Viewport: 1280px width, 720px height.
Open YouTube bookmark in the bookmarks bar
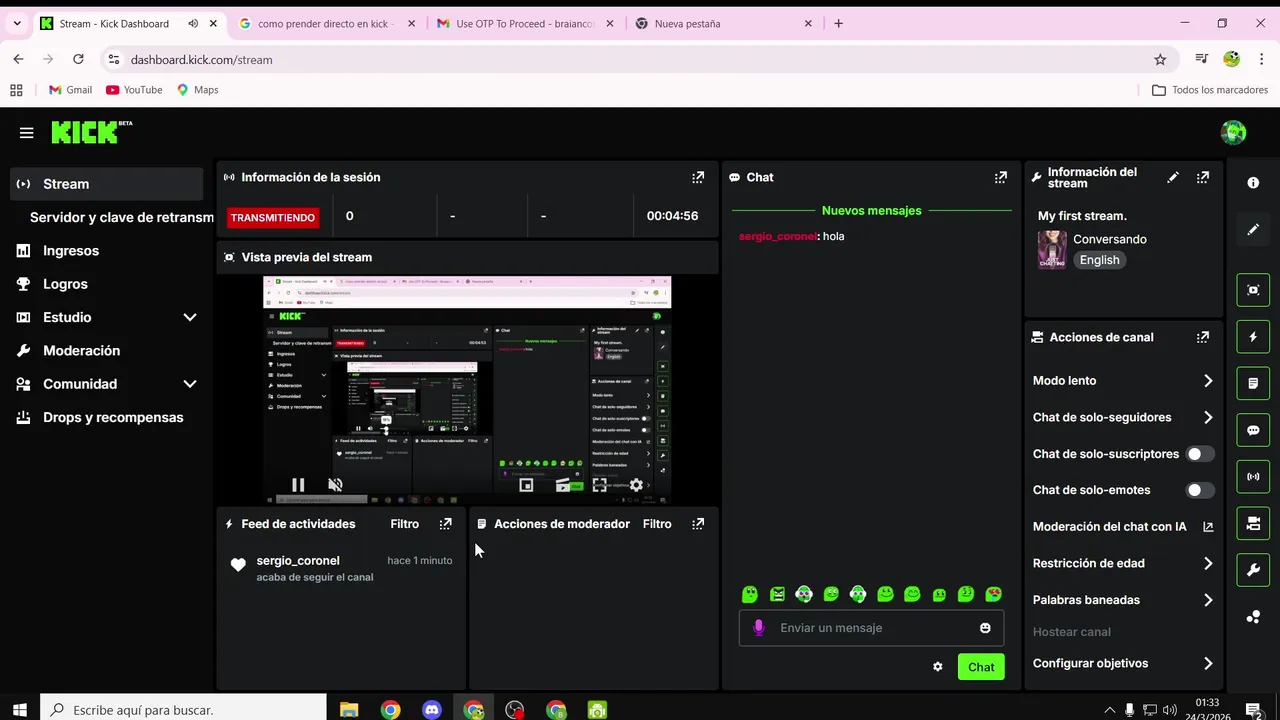tap(134, 90)
